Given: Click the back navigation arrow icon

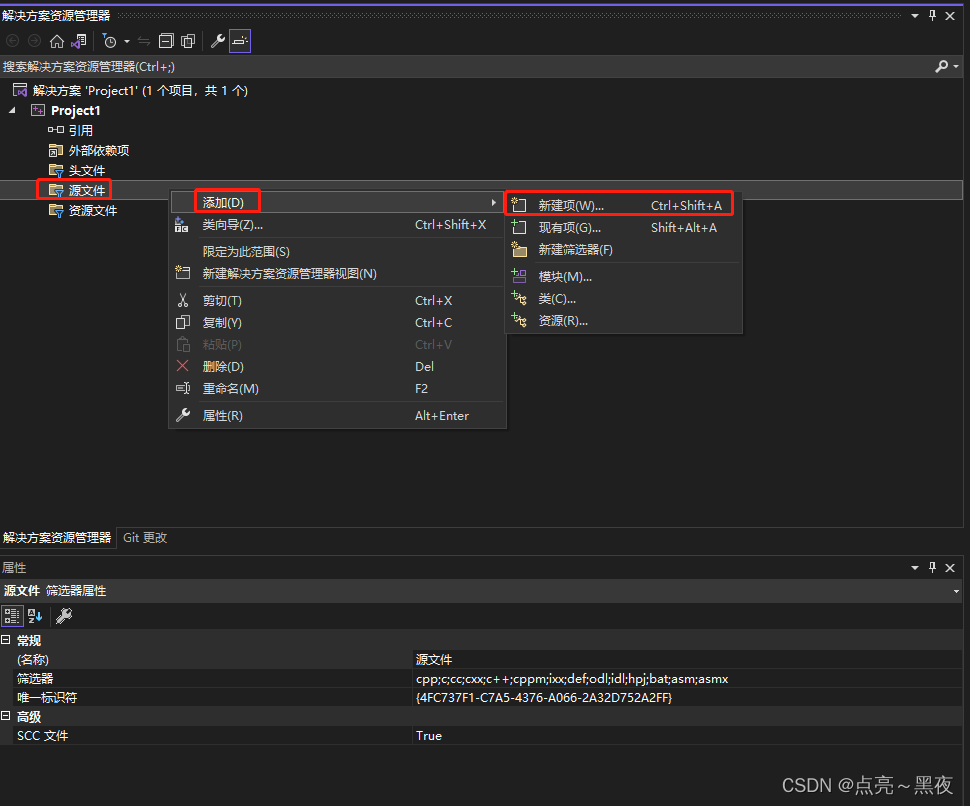Looking at the screenshot, I should [x=12, y=41].
